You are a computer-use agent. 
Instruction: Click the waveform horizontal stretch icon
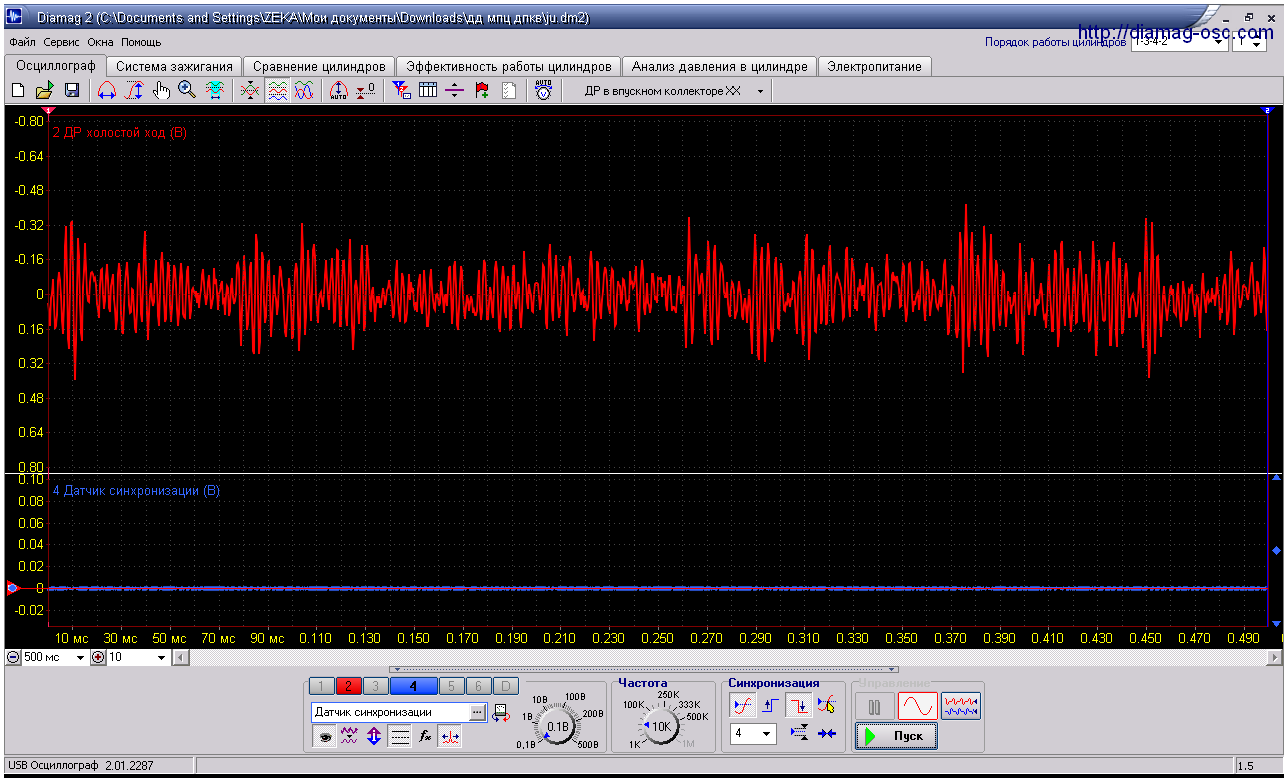coord(215,91)
